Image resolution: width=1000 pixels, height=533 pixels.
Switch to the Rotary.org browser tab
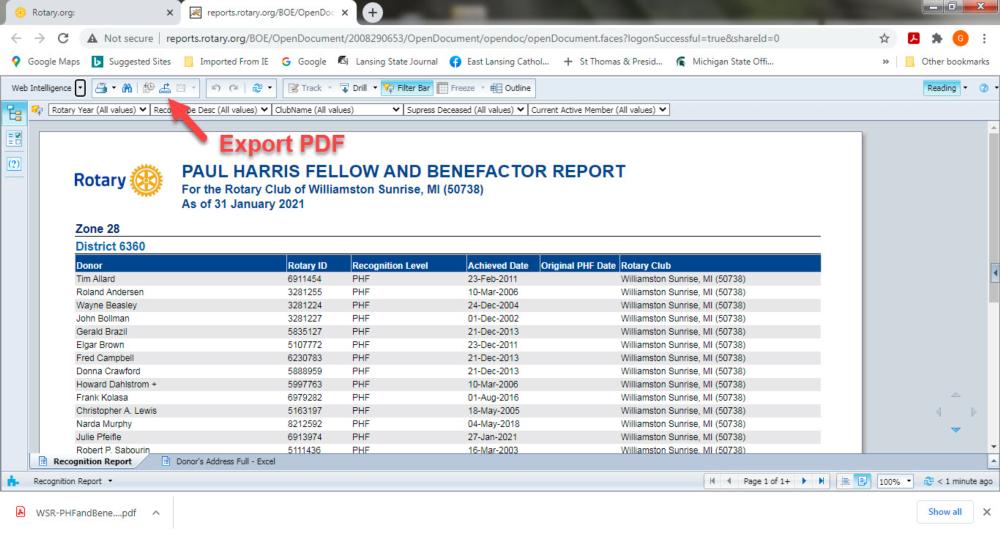[93, 12]
